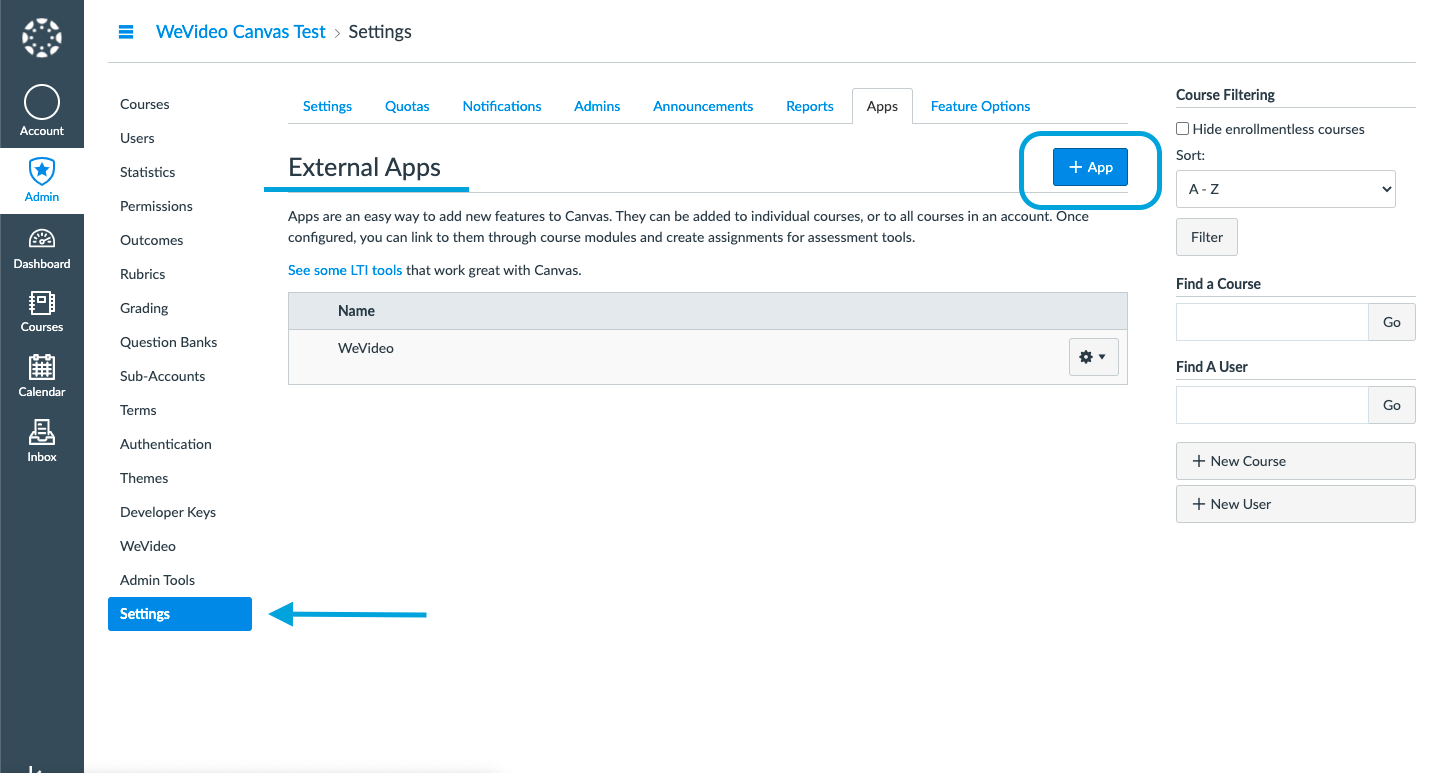Click the New User button
The width and height of the screenshot is (1440, 773).
1296,504
